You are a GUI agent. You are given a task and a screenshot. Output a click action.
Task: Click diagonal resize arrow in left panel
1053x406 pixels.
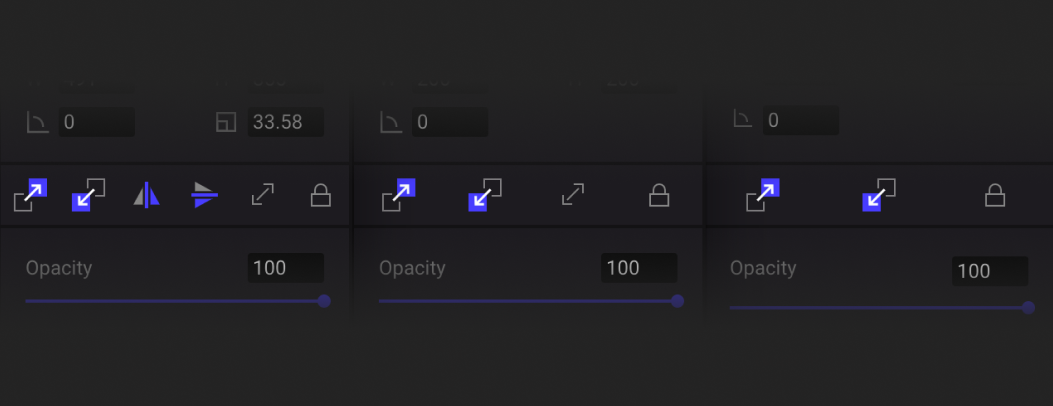(x=262, y=195)
